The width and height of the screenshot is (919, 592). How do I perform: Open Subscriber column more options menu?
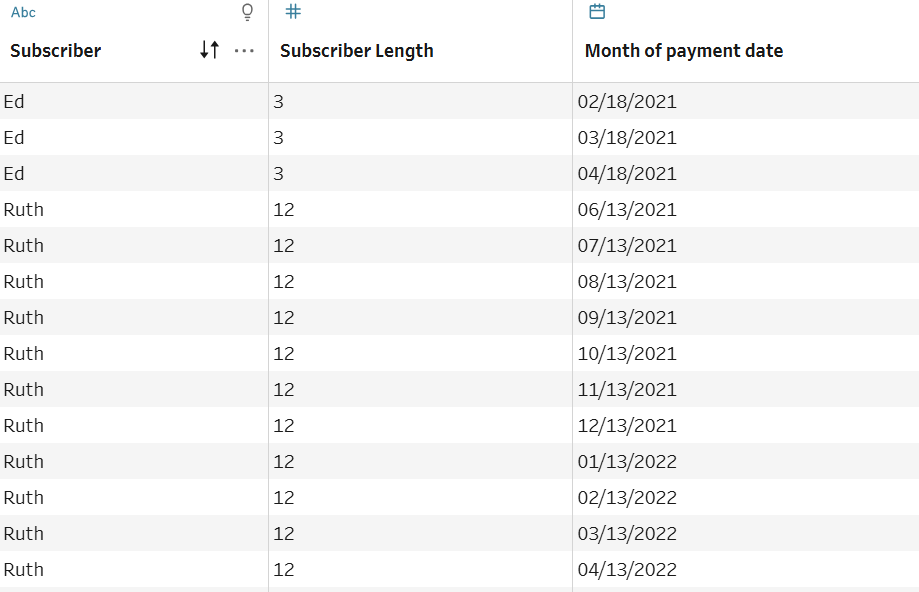(x=244, y=50)
